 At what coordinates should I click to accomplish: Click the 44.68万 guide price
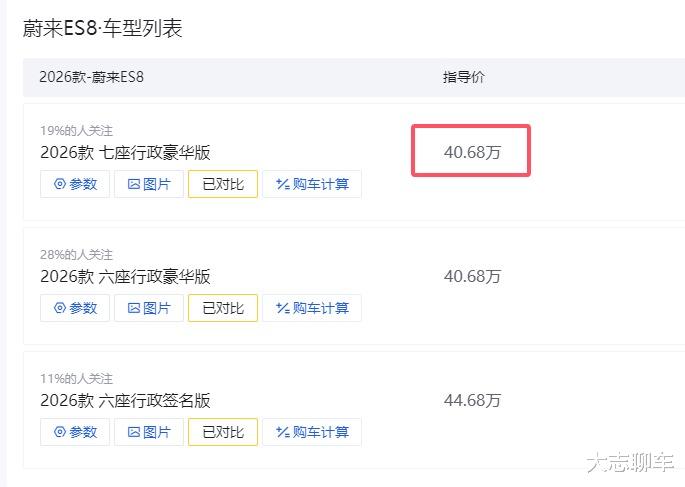pos(472,401)
